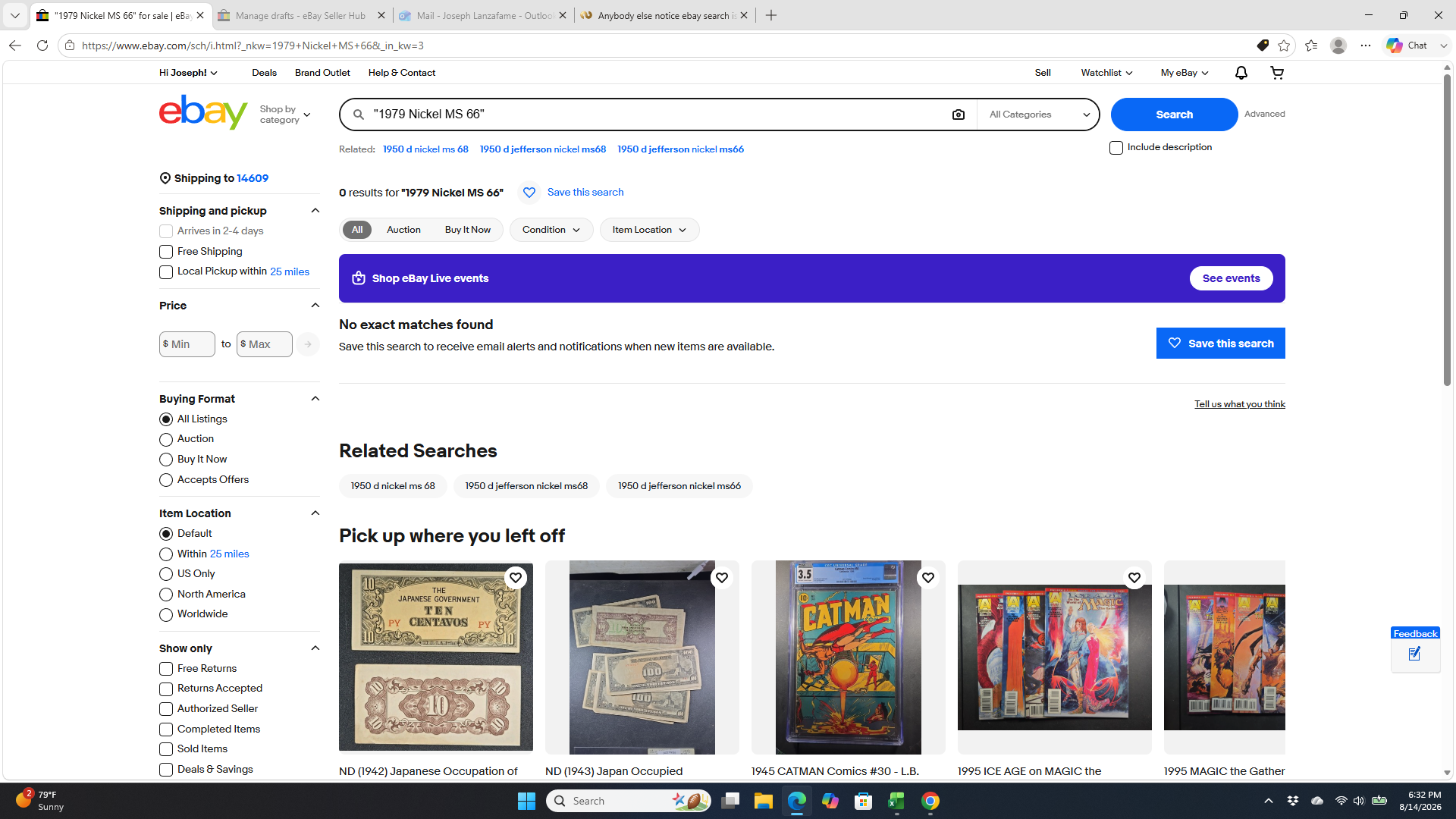1456x819 pixels.
Task: Add this page to favorites
Action: coord(1284,45)
